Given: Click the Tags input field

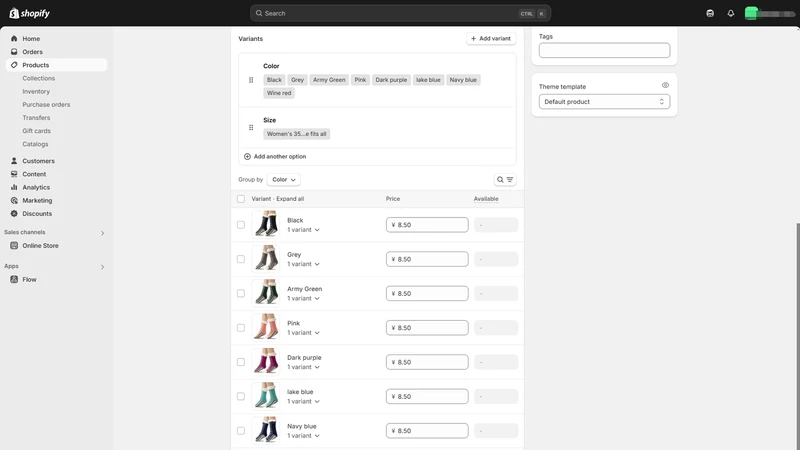Looking at the screenshot, I should 604,51.
